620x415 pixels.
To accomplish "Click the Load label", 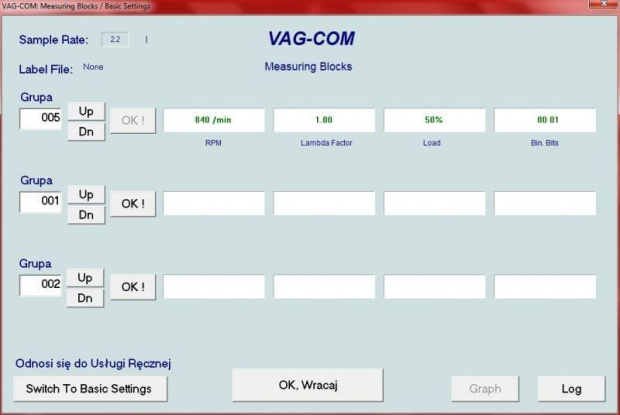I will pos(432,143).
